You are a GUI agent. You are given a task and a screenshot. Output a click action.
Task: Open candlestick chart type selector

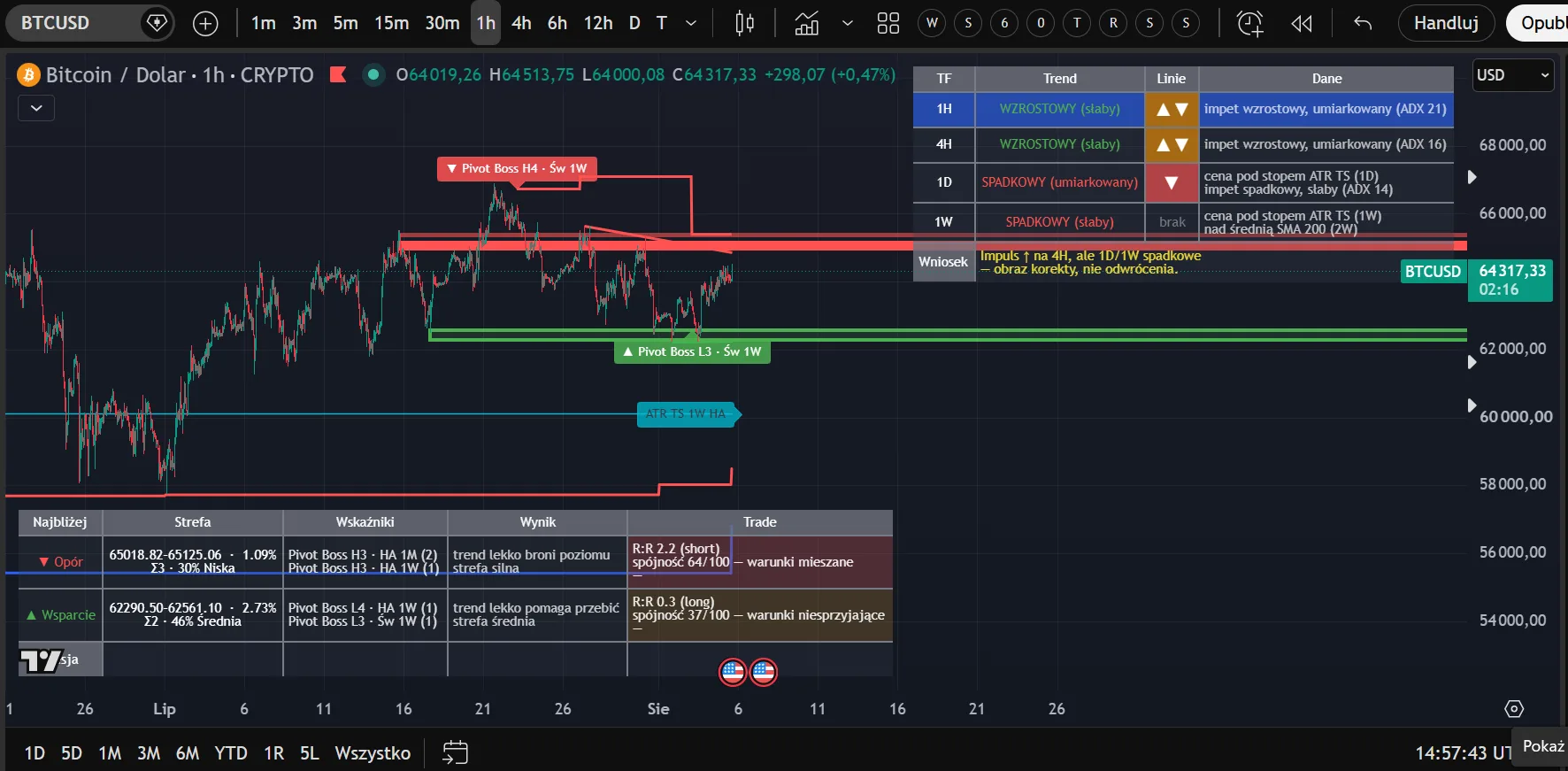click(745, 24)
